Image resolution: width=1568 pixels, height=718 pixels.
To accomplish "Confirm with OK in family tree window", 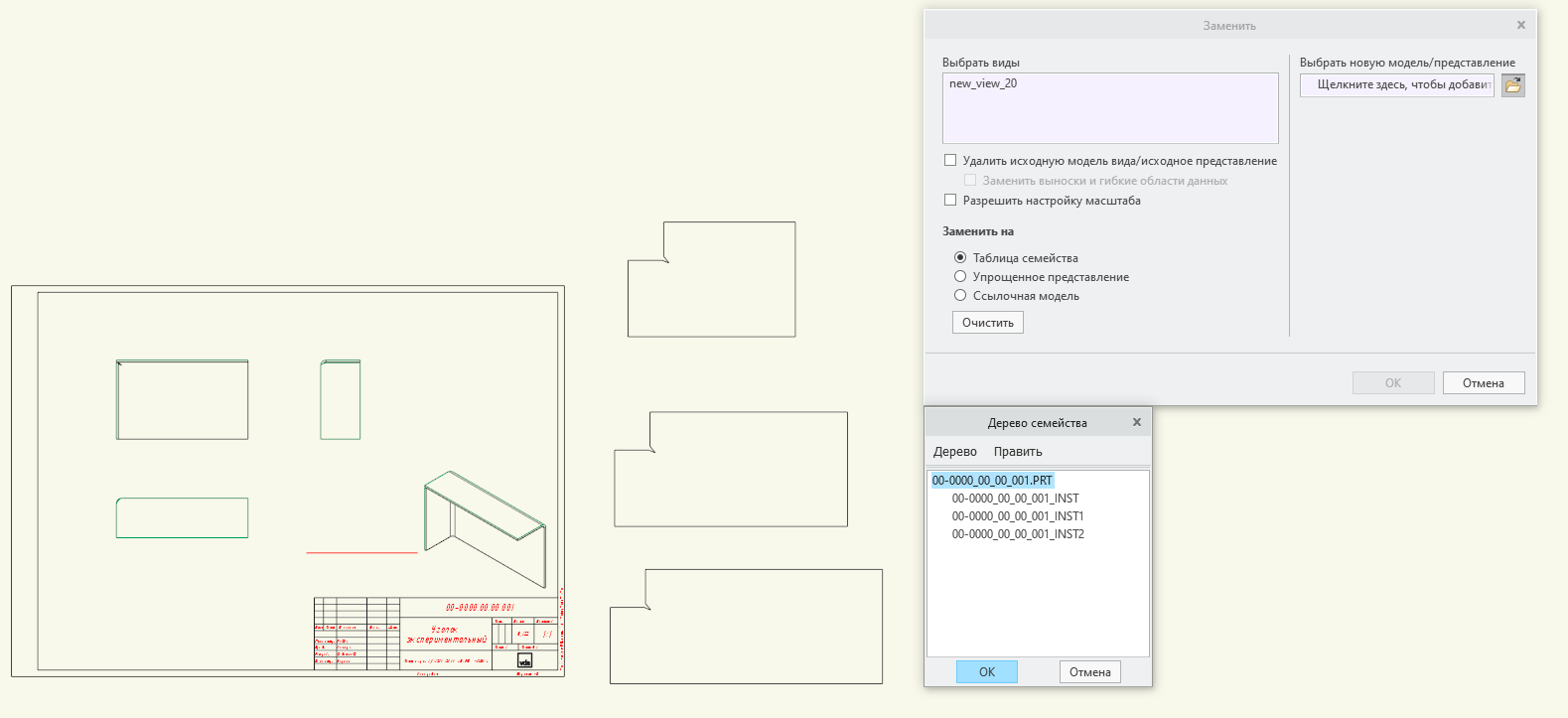I will point(987,672).
